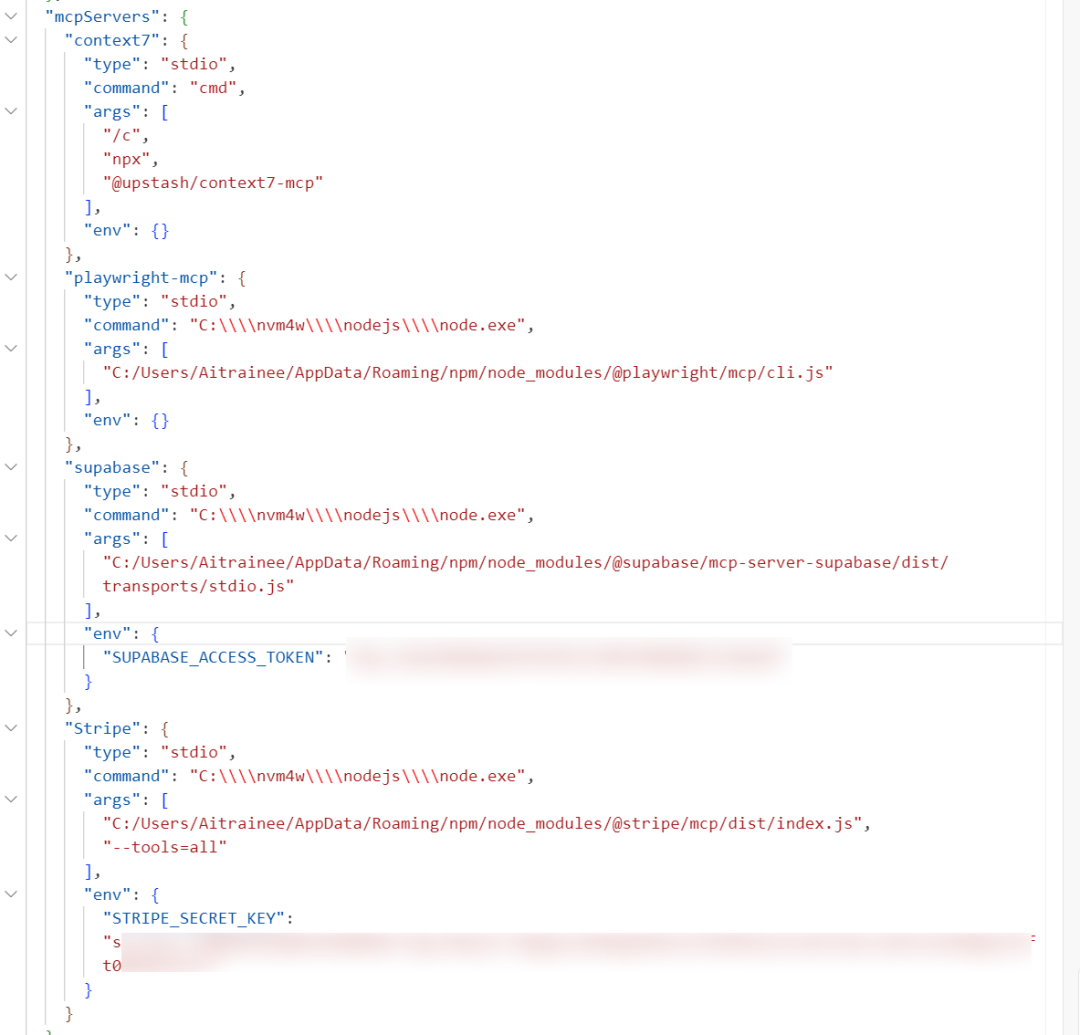
Task: Place cursor on playwright cli.js path
Action: point(468,373)
